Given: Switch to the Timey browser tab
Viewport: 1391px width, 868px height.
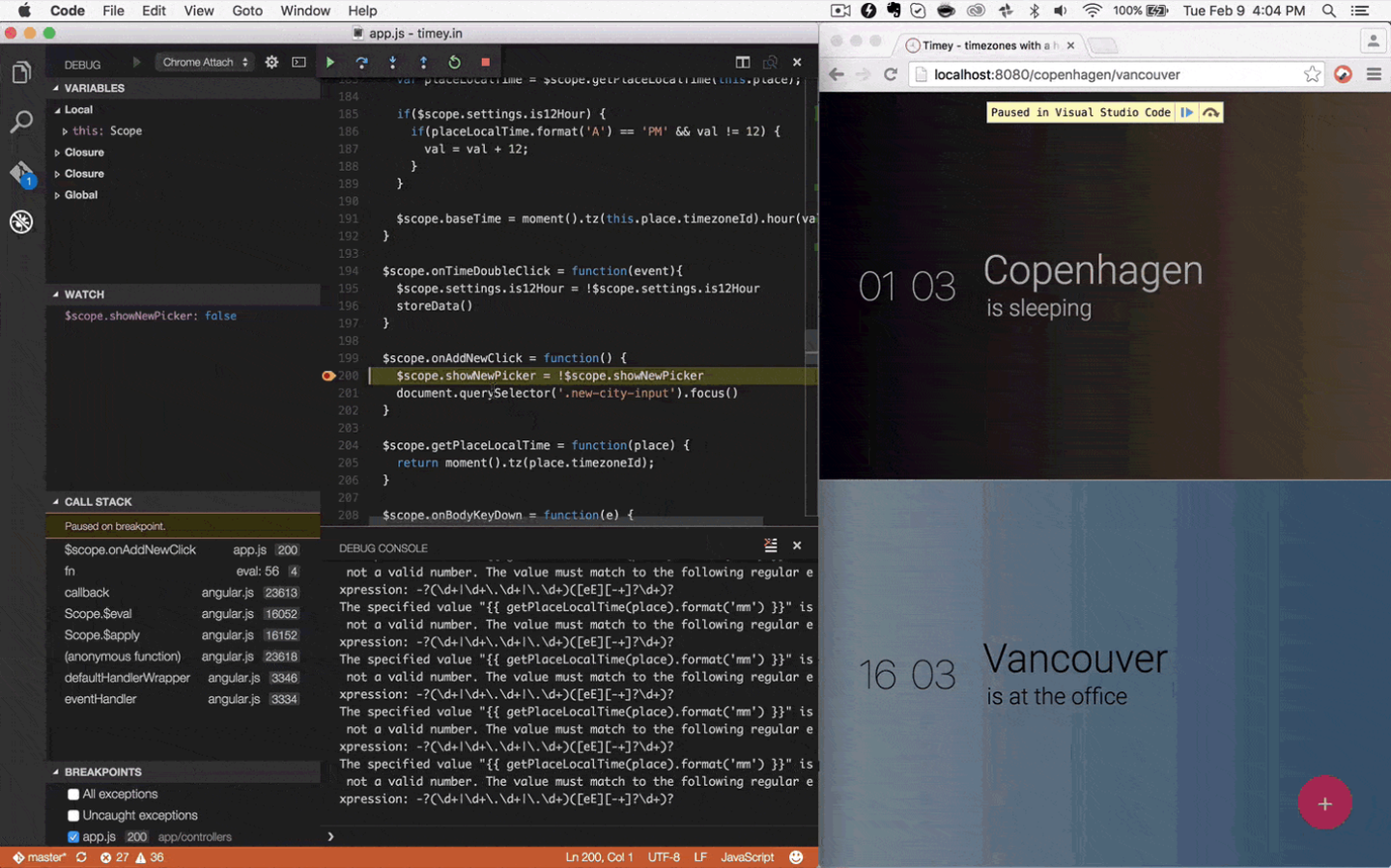Looking at the screenshot, I should pyautogui.click(x=985, y=44).
